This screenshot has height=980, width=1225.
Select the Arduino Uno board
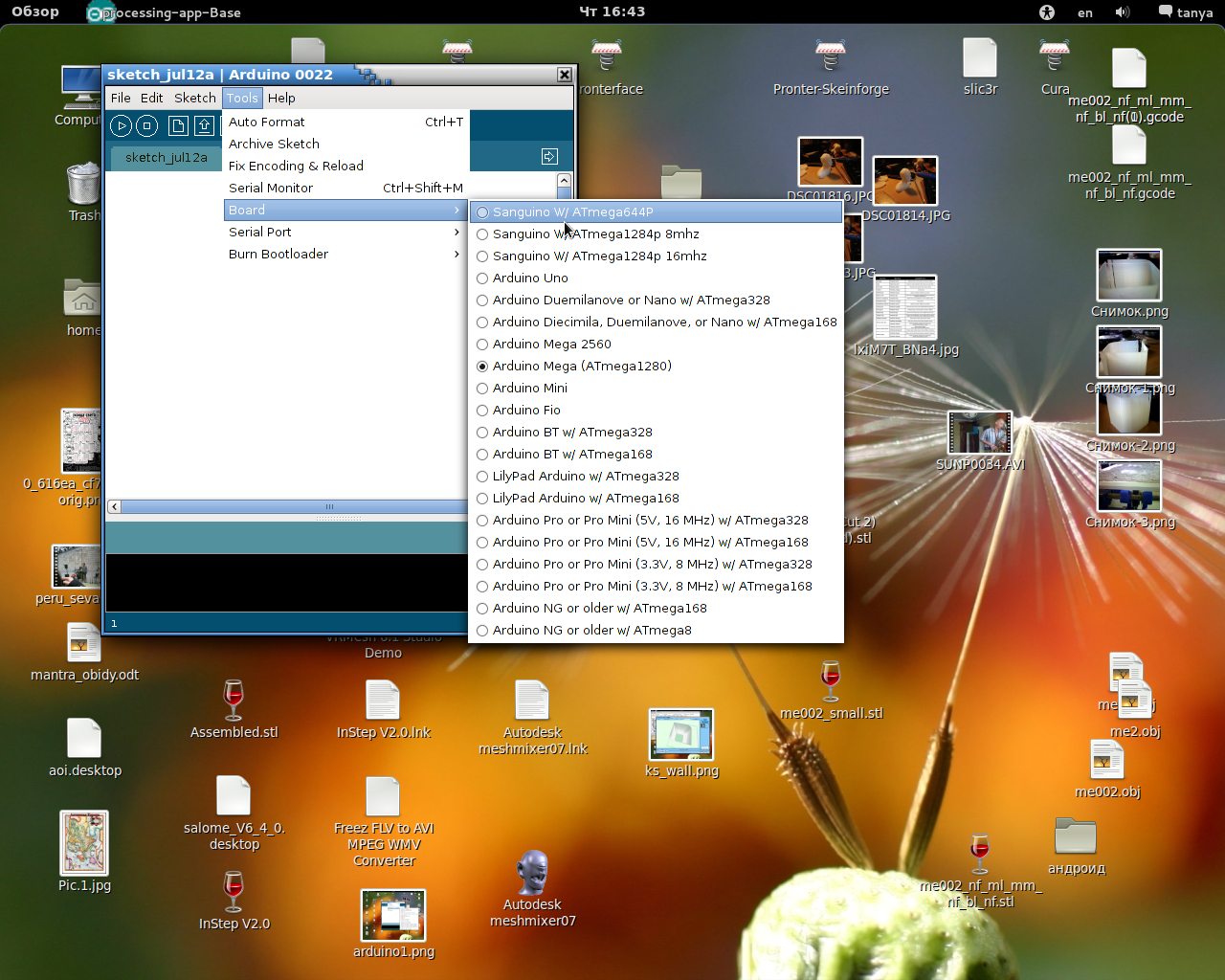(x=530, y=278)
